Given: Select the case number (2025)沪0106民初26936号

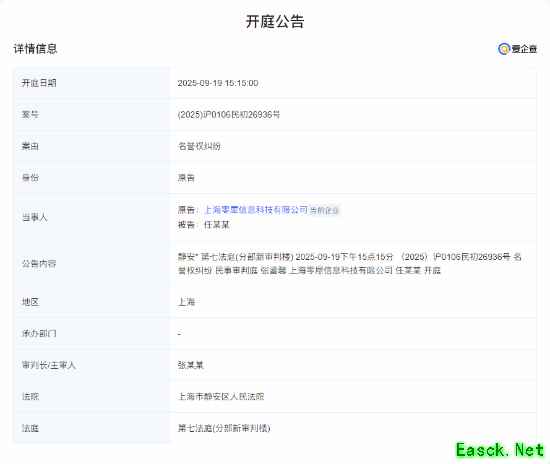Looking at the screenshot, I should 229,115.
